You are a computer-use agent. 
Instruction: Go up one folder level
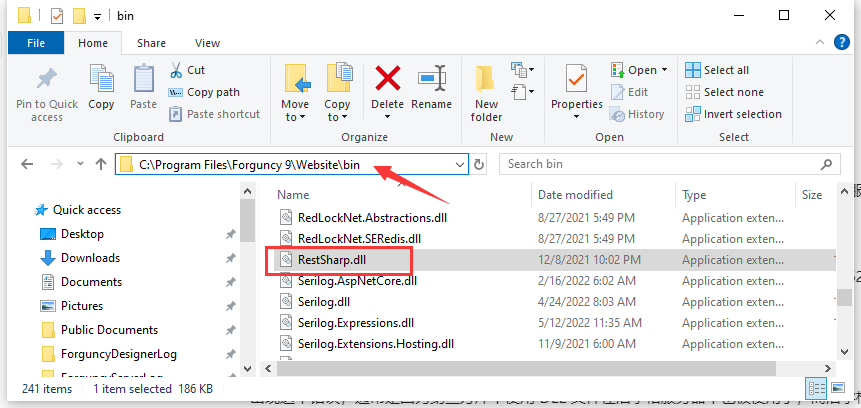(100, 164)
